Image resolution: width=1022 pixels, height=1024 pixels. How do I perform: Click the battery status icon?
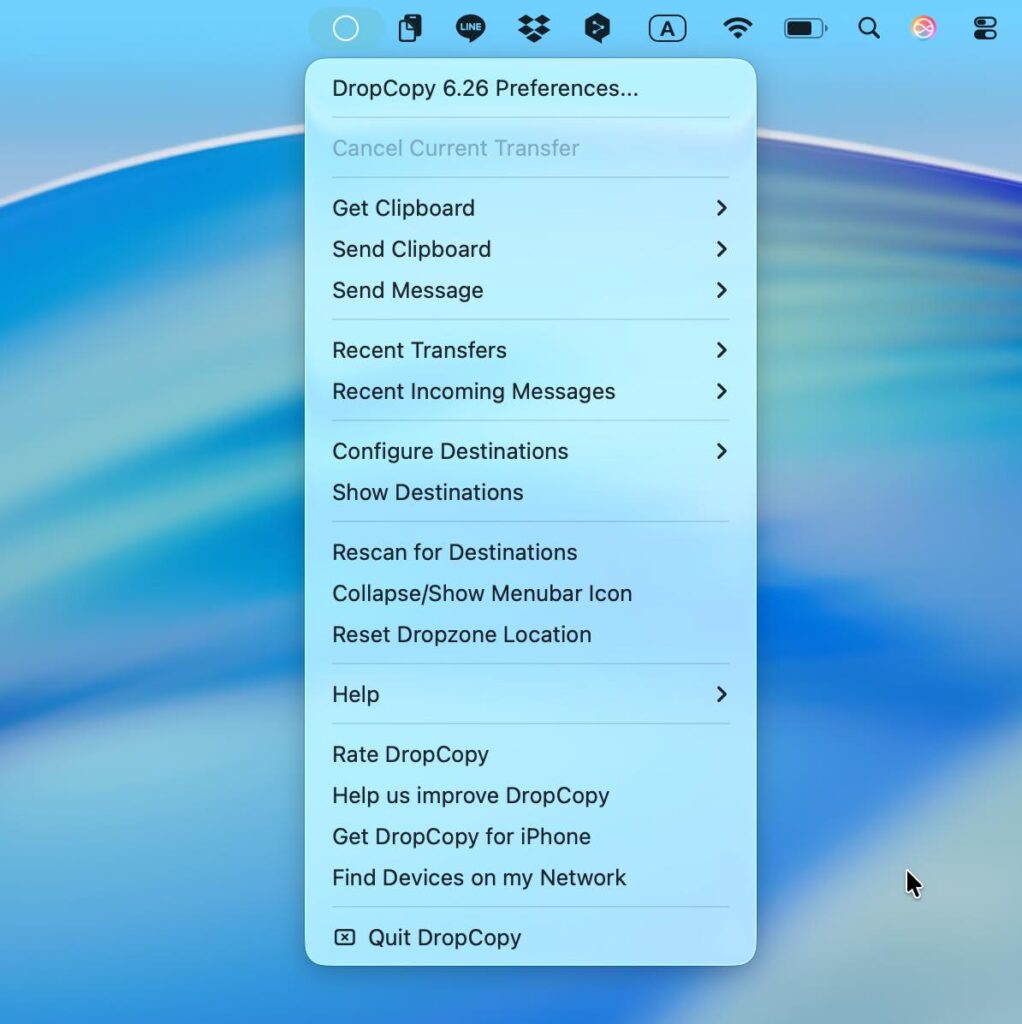click(x=805, y=29)
